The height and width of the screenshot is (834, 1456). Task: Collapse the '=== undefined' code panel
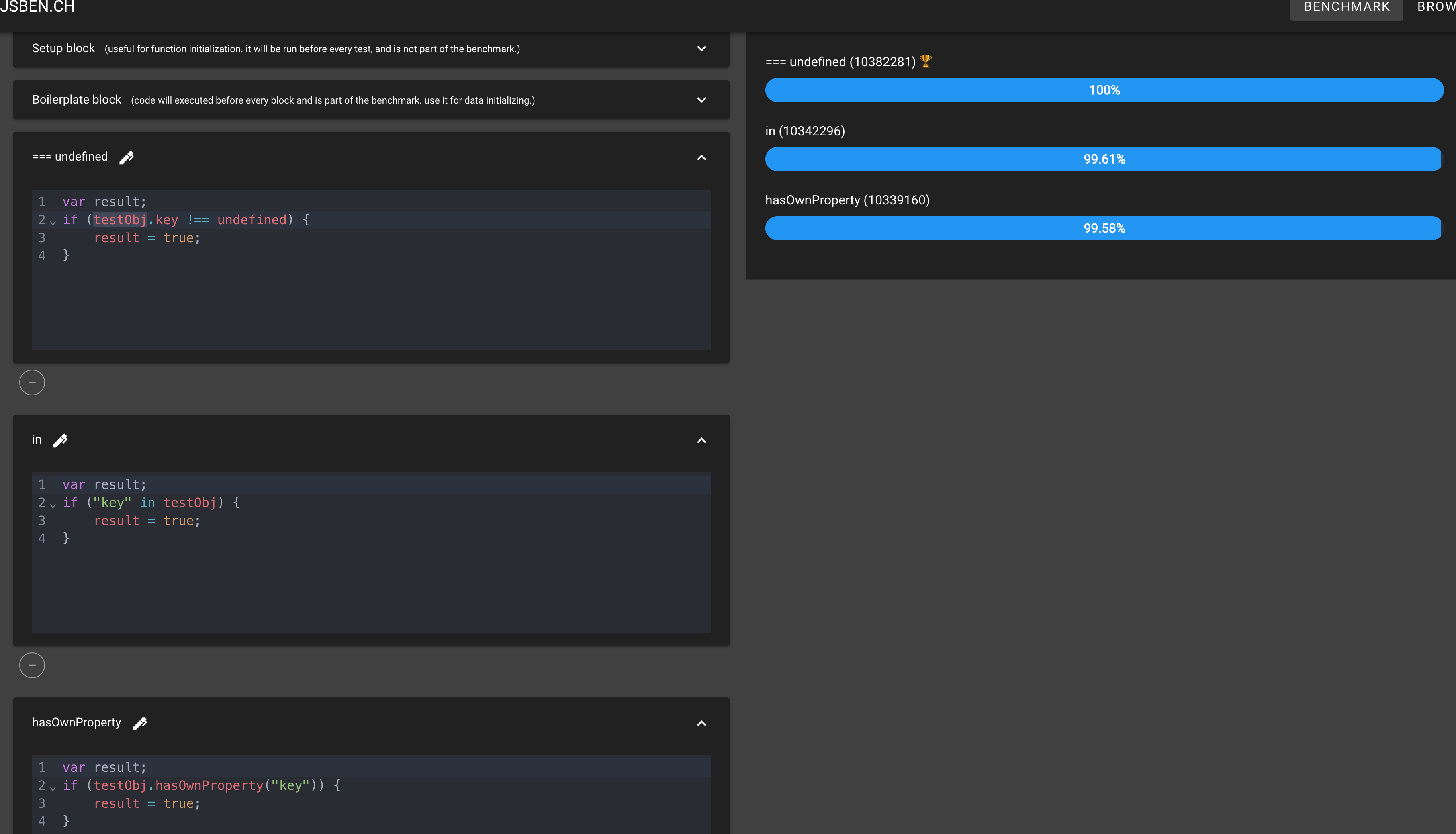(x=701, y=157)
